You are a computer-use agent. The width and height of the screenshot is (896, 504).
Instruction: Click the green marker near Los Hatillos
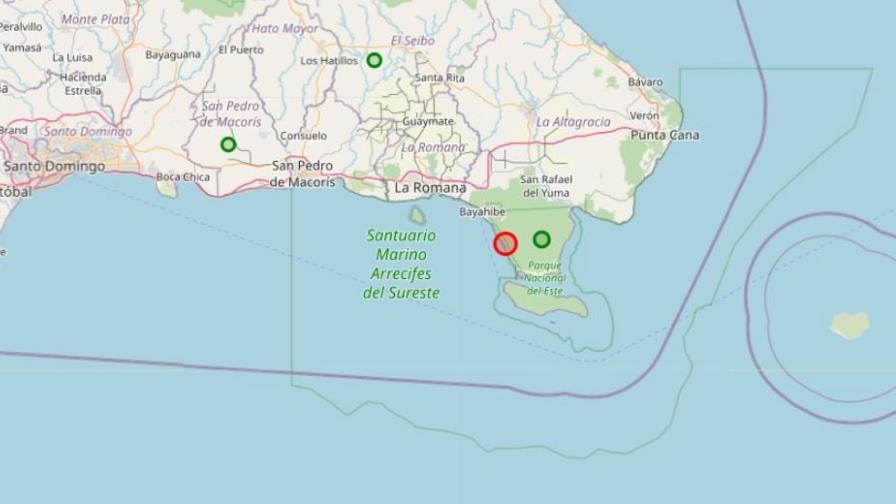[374, 59]
